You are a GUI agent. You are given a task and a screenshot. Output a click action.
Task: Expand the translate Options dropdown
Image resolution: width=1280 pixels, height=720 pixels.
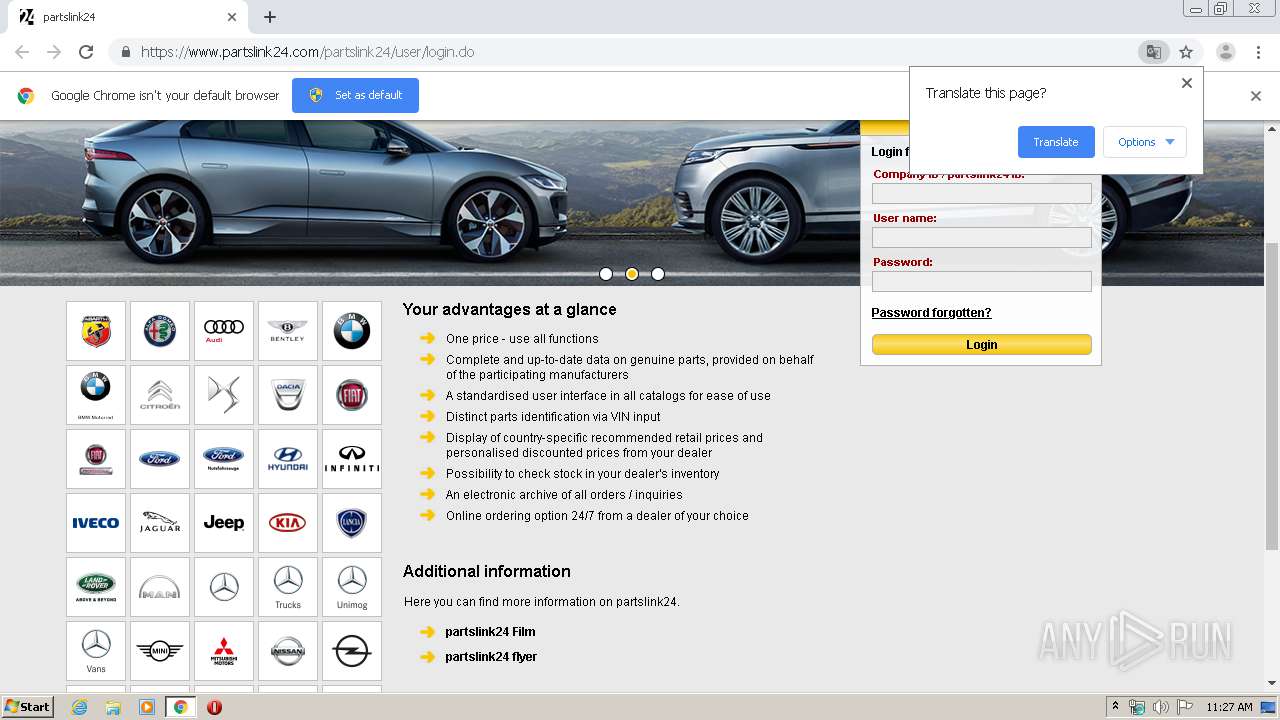pos(1145,142)
